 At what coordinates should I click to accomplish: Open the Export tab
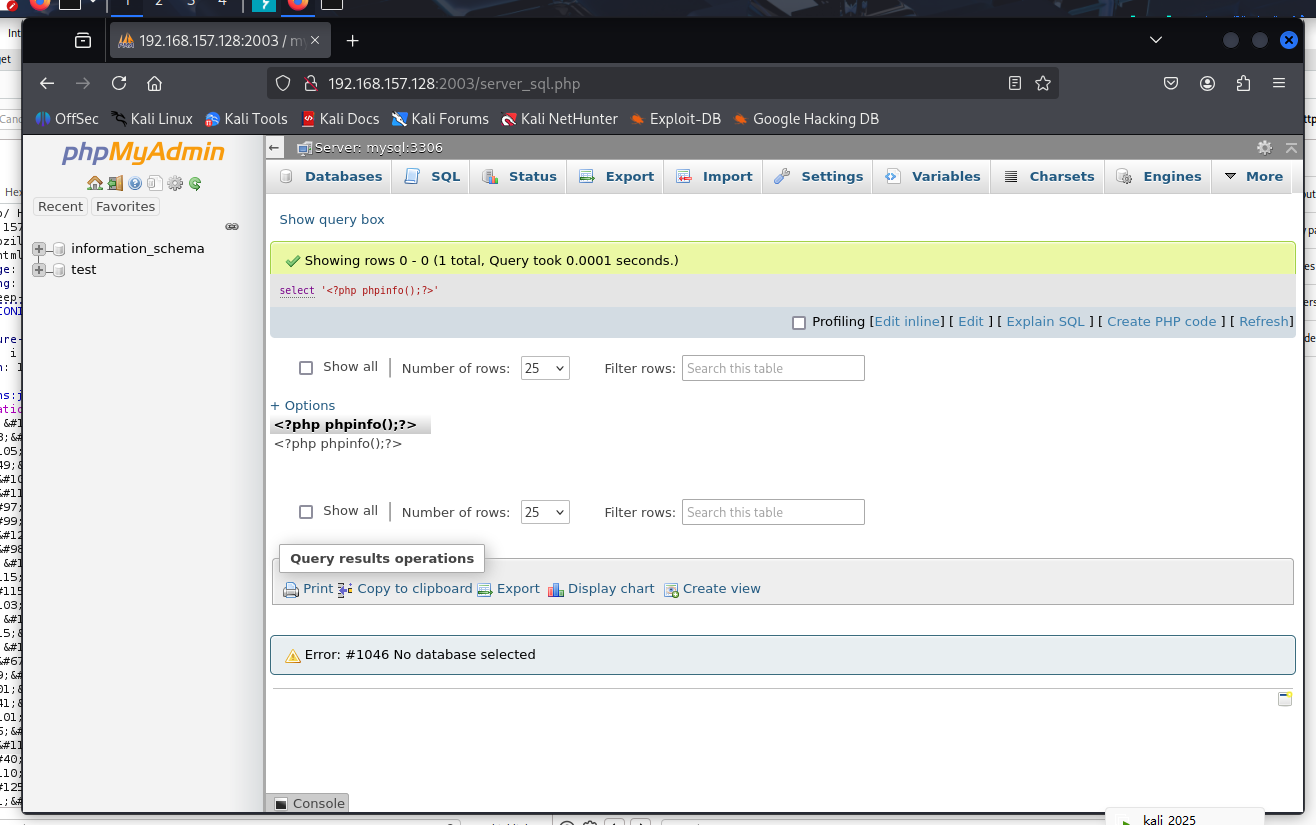click(x=616, y=176)
